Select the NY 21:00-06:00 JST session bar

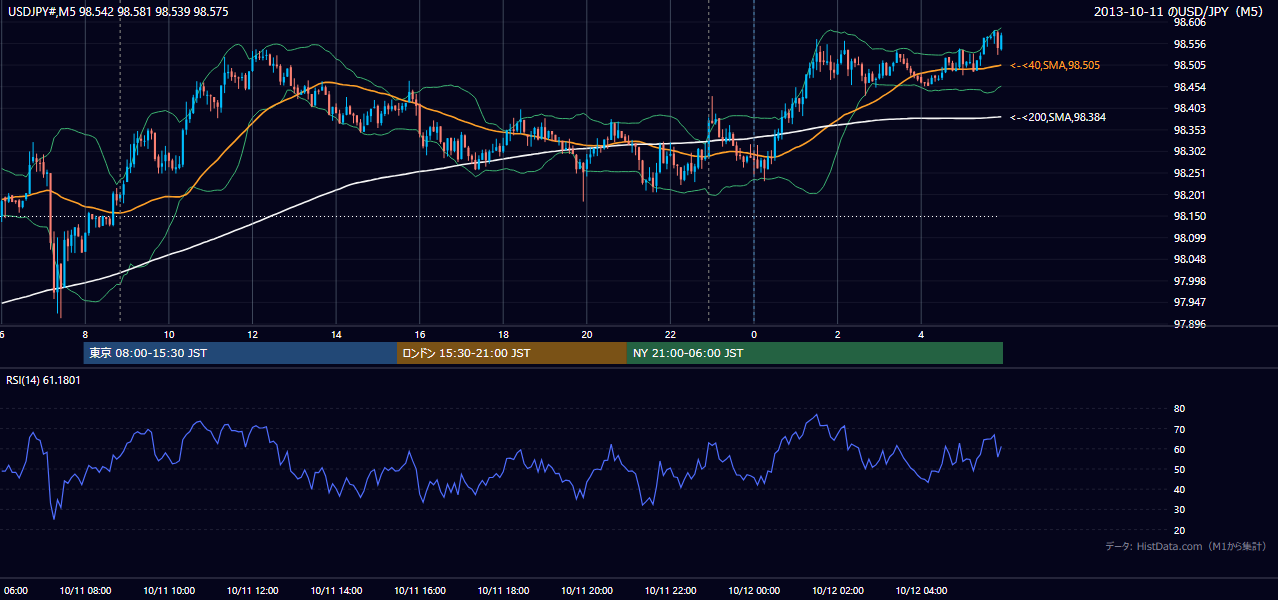pos(815,353)
